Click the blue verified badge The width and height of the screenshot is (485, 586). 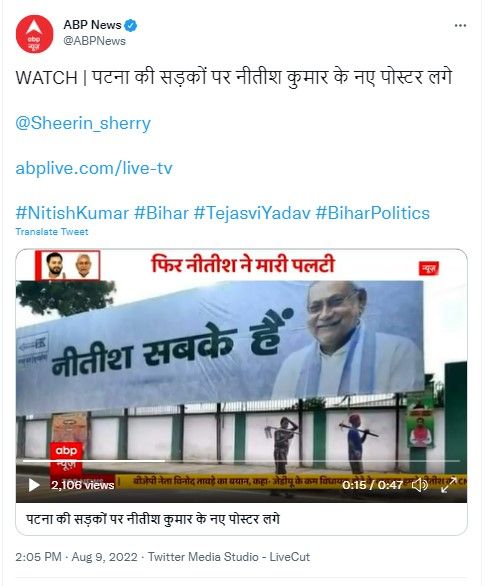[x=130, y=25]
